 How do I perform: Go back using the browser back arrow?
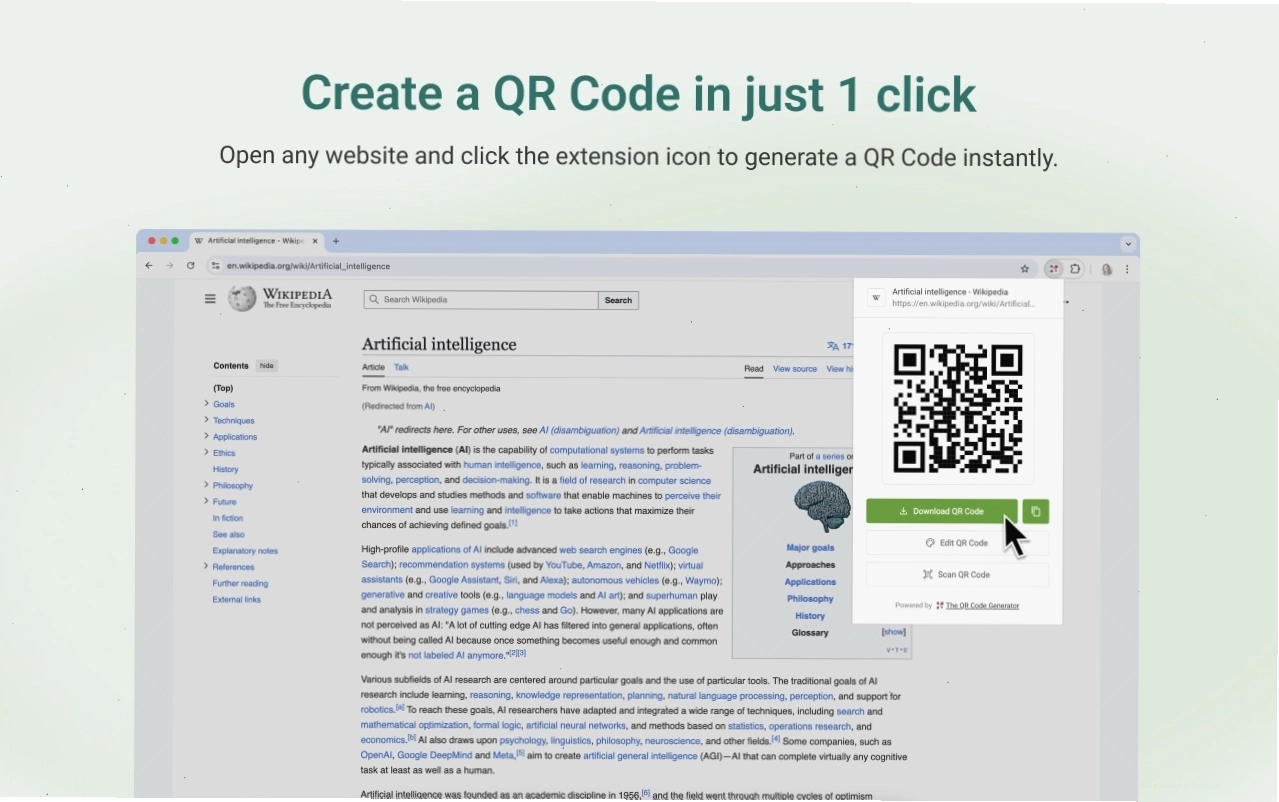[x=149, y=266]
